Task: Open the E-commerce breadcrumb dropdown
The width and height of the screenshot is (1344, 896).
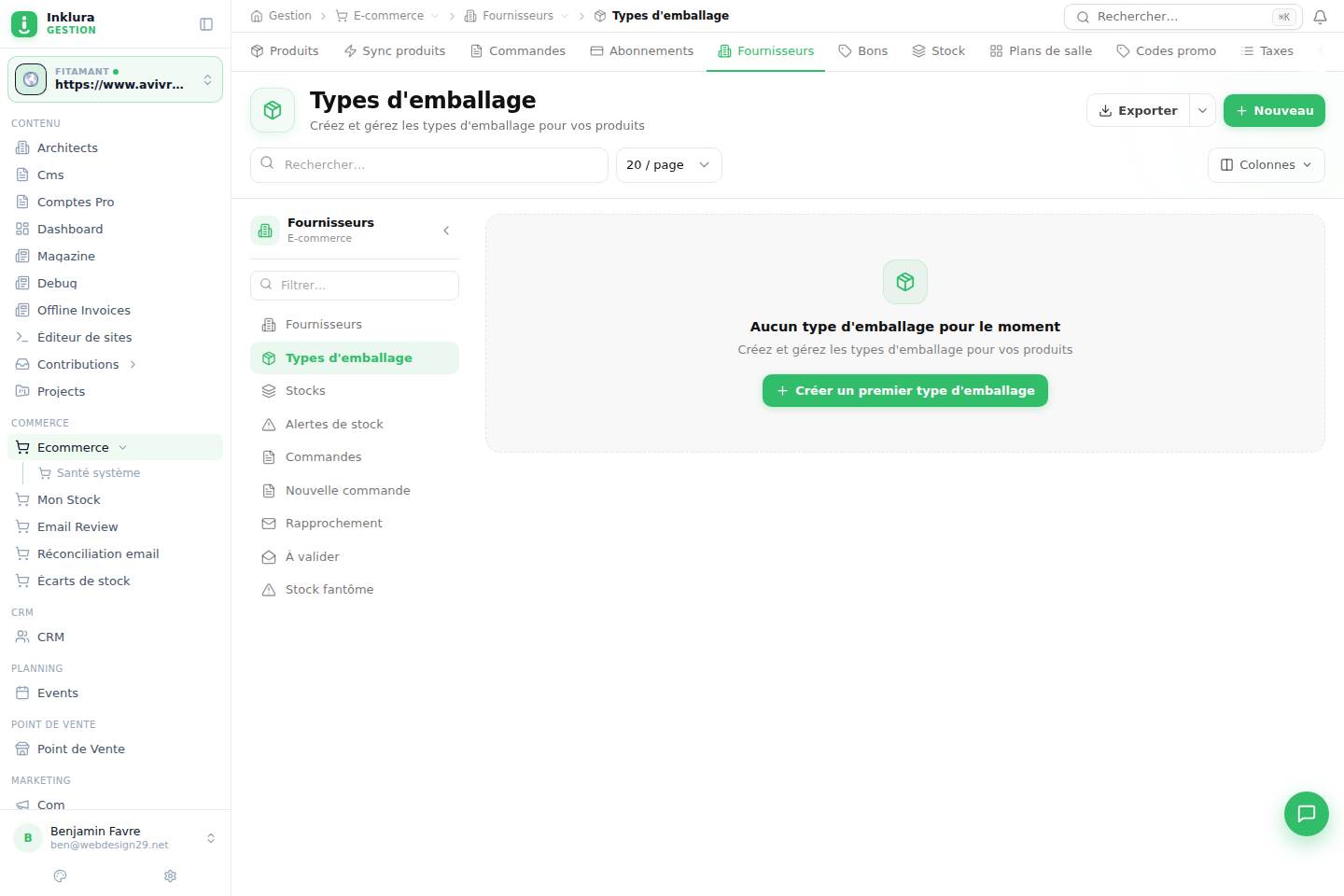Action: (x=435, y=16)
